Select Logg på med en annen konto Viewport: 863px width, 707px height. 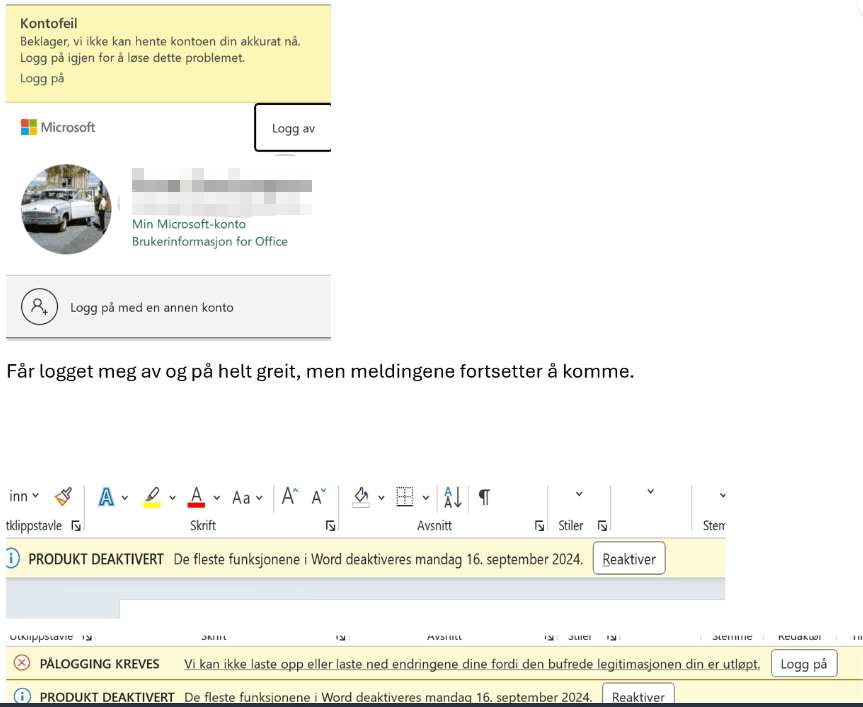click(168, 307)
